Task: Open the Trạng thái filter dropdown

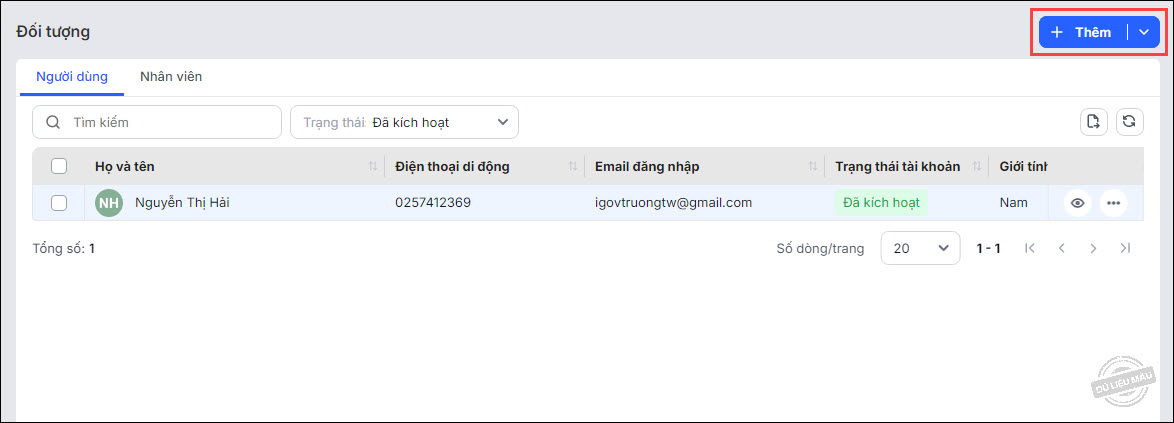Action: point(404,122)
